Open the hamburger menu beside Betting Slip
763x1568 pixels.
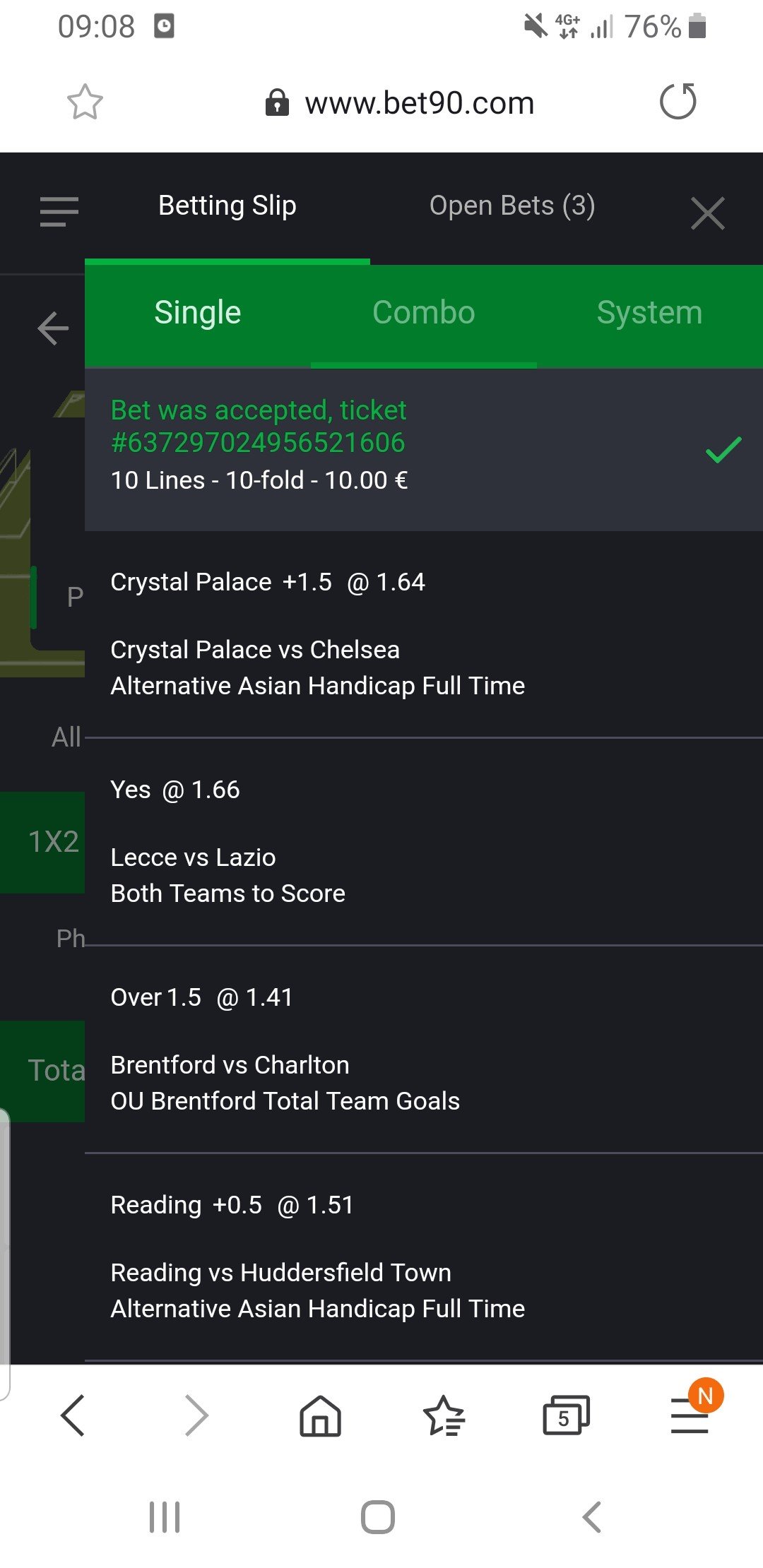point(59,211)
